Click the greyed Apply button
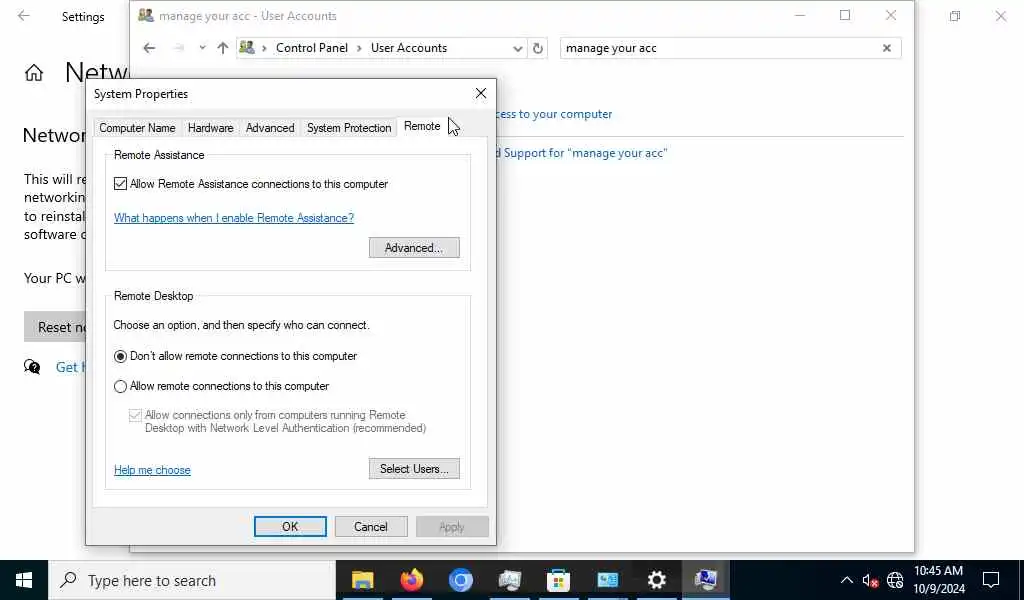Viewport: 1024px width, 600px height. 452,527
